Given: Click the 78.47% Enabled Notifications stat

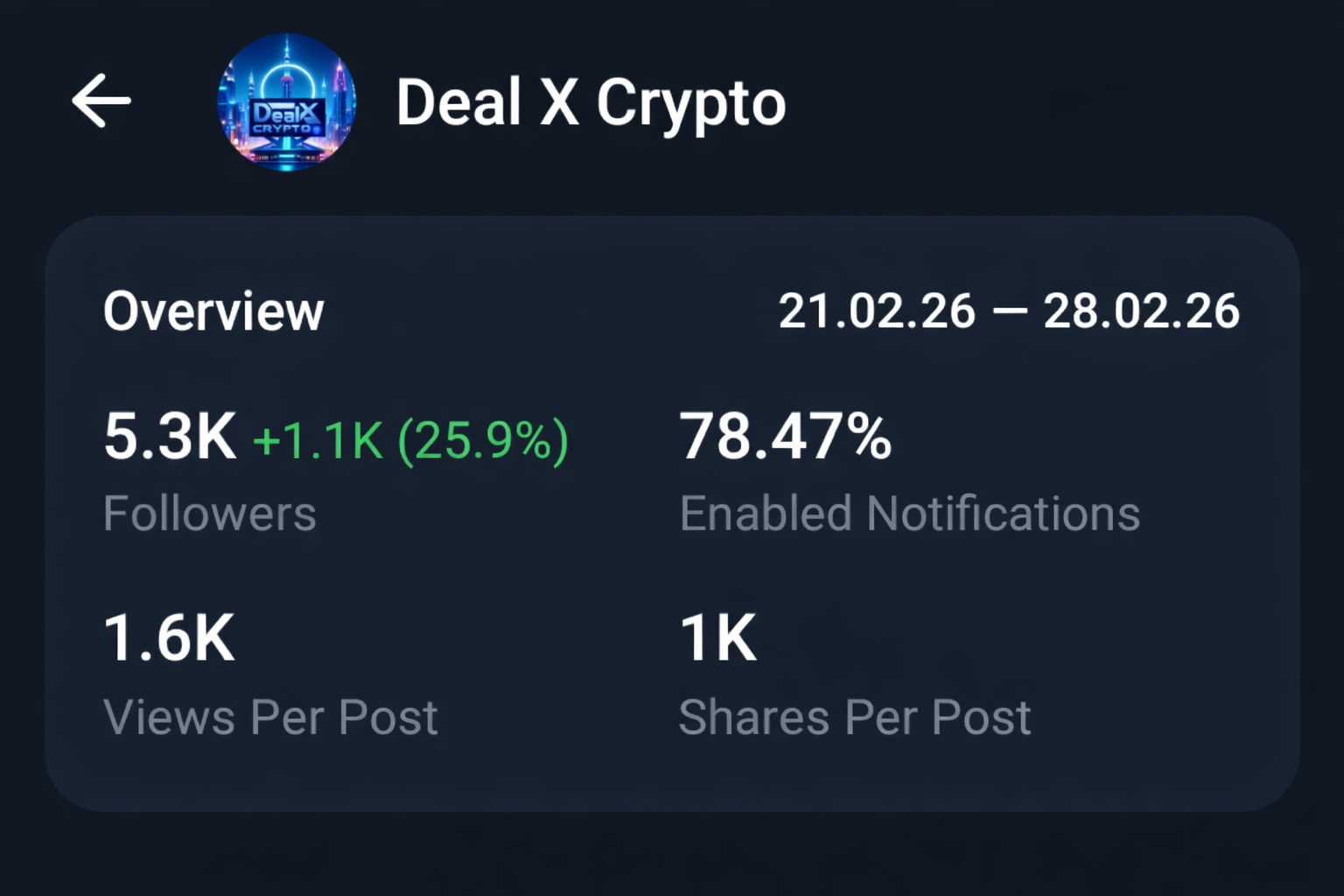Looking at the screenshot, I should pyautogui.click(x=787, y=437).
